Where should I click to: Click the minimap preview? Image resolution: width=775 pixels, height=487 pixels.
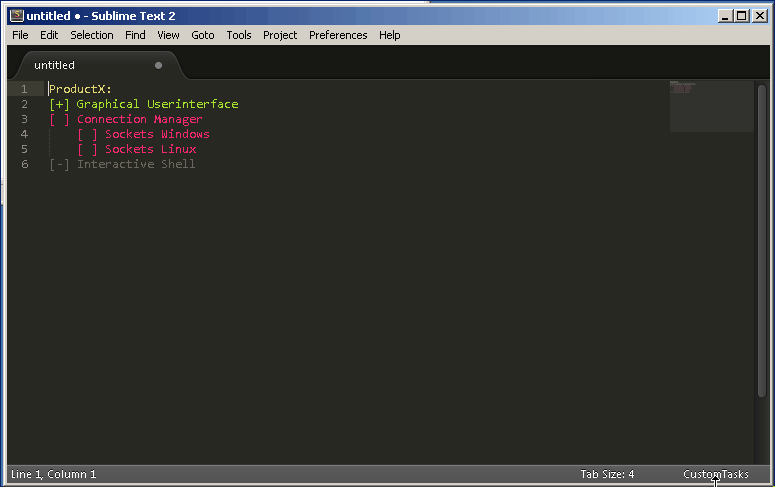tap(712, 106)
